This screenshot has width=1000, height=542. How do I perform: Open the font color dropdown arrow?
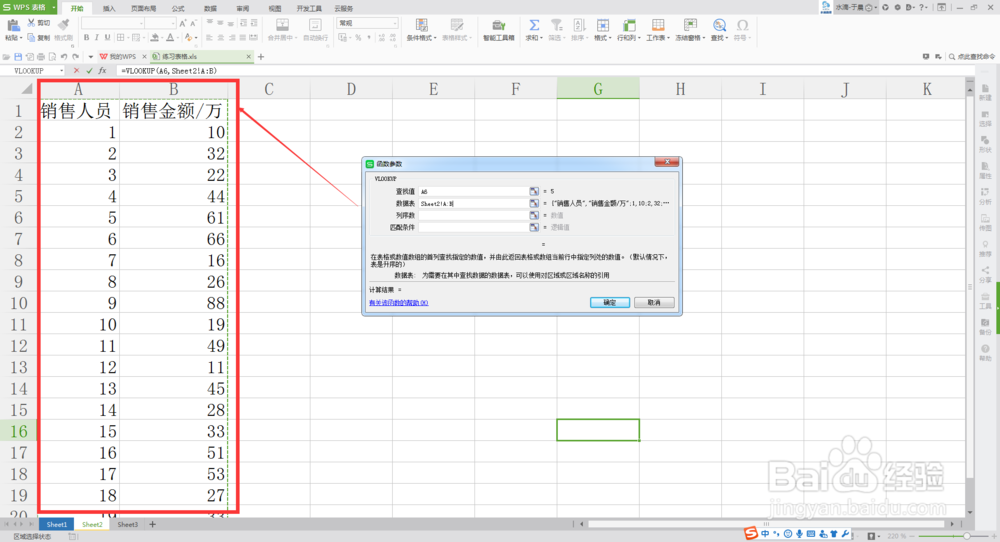[x=177, y=38]
